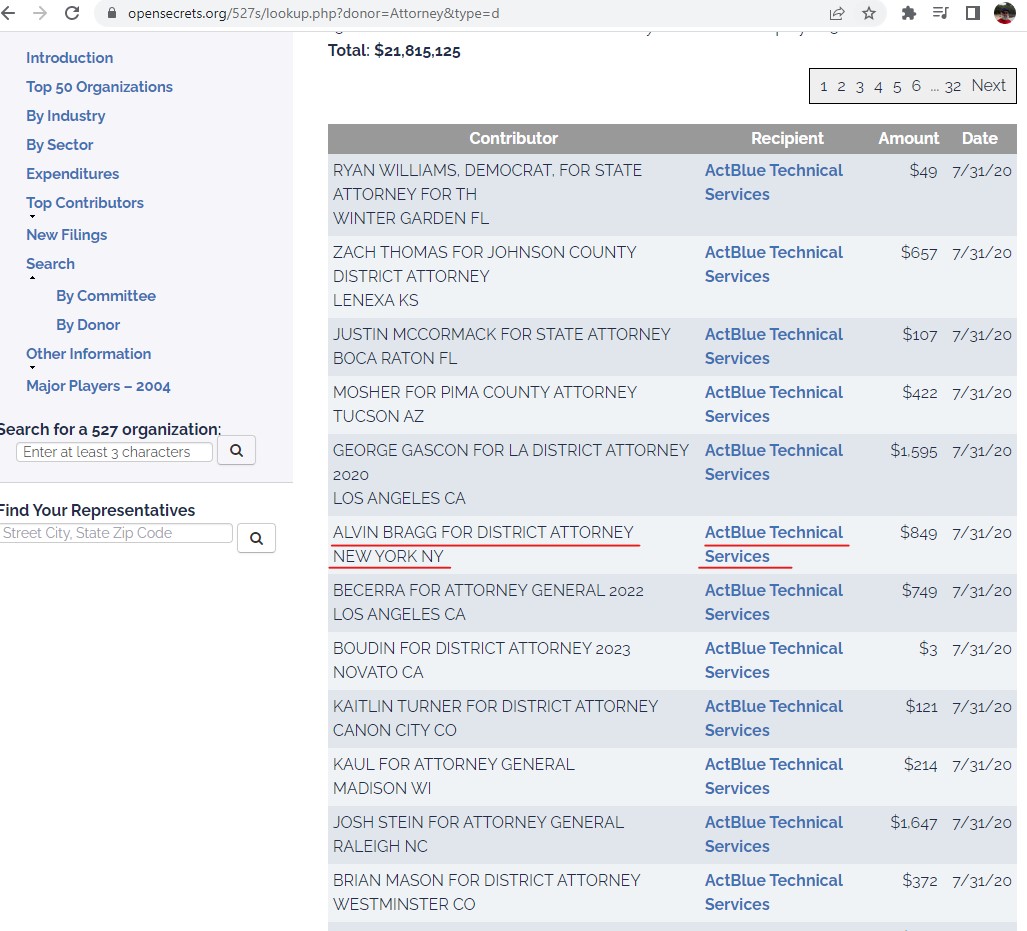Screen dimensions: 1027x931
Task: Open Top 50 Organizations in sidebar
Action: [x=100, y=86]
